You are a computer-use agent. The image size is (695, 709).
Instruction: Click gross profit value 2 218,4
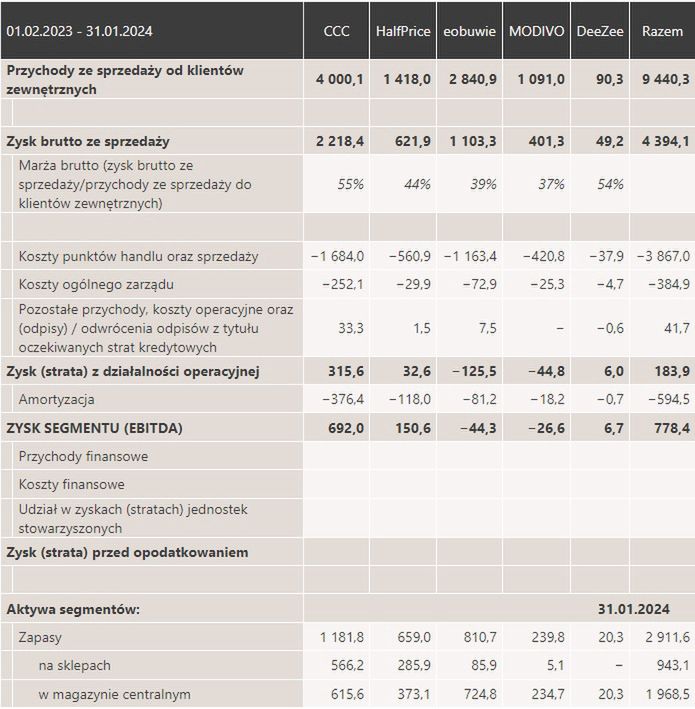(x=340, y=142)
